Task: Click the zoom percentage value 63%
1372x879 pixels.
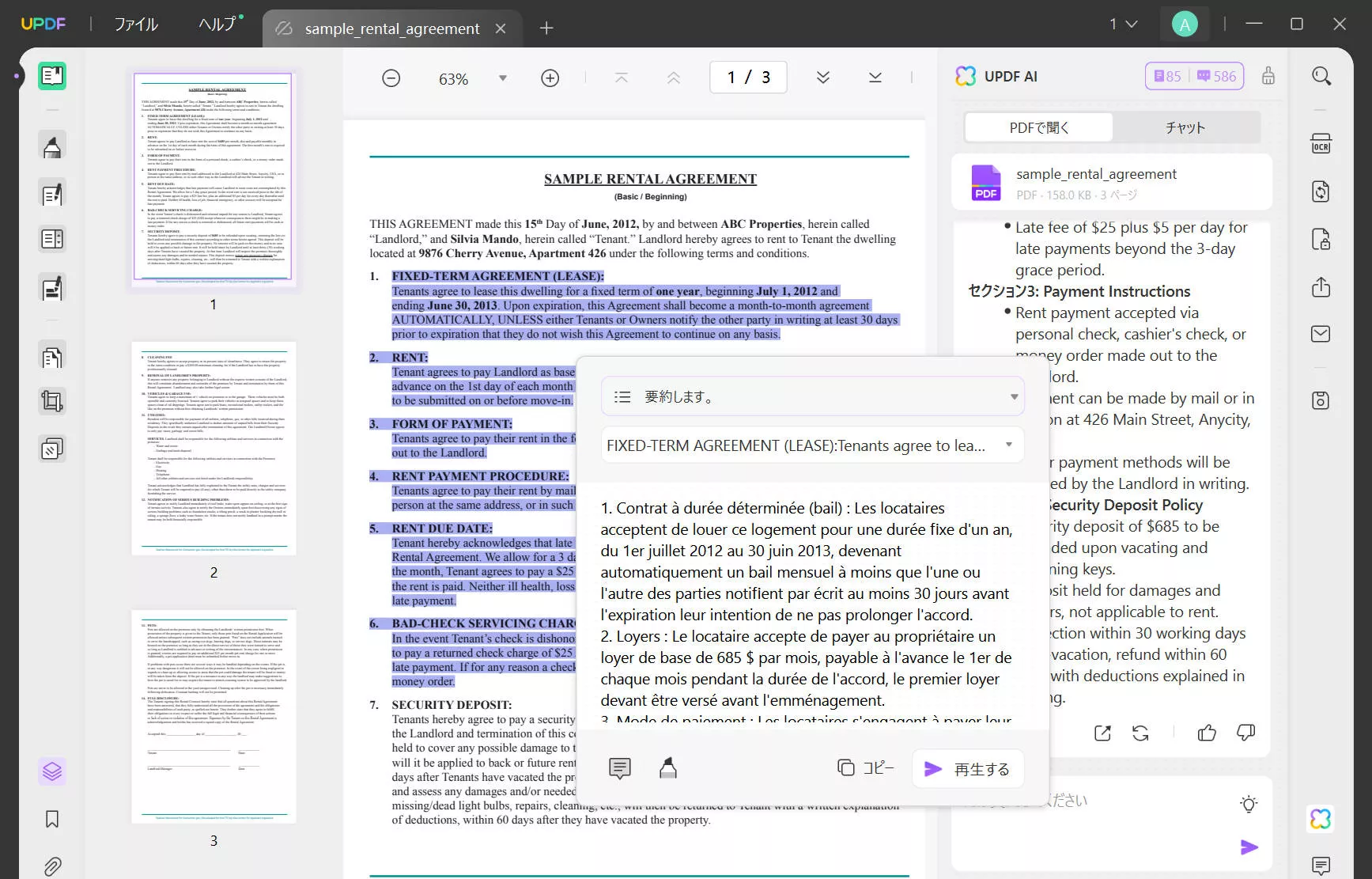Action: coord(453,78)
